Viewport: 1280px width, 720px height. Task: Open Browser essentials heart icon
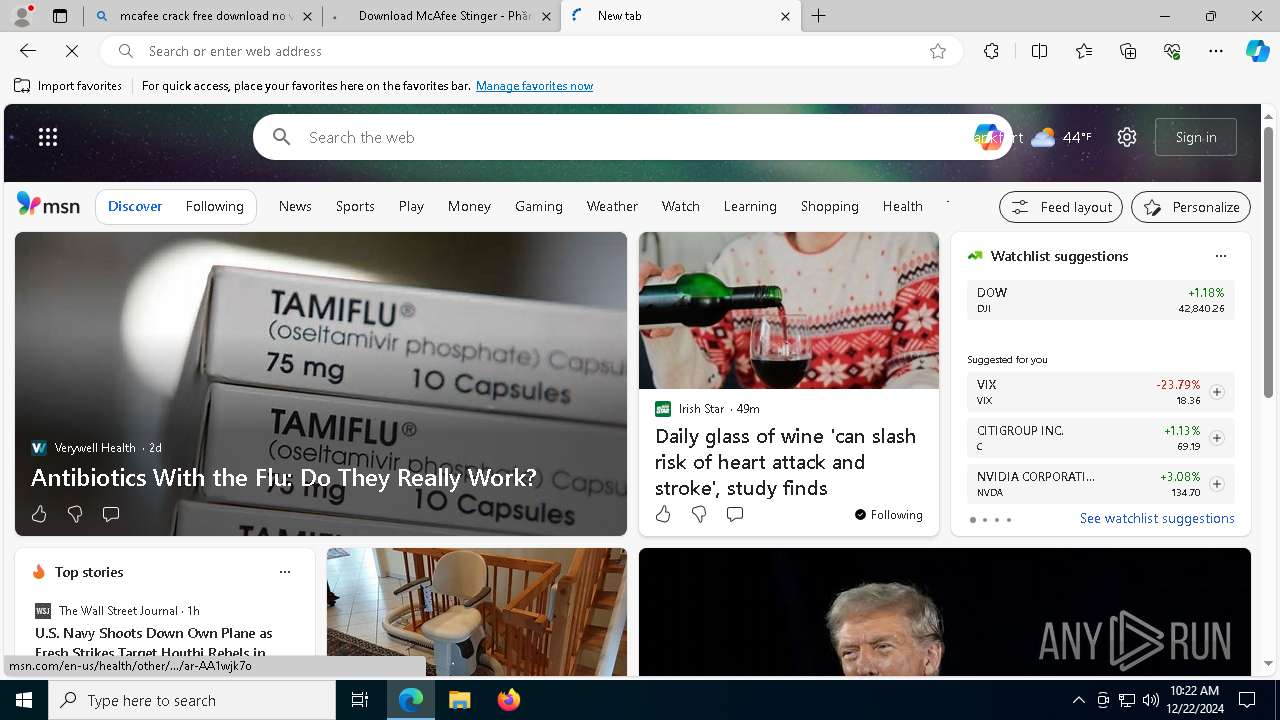[1172, 51]
